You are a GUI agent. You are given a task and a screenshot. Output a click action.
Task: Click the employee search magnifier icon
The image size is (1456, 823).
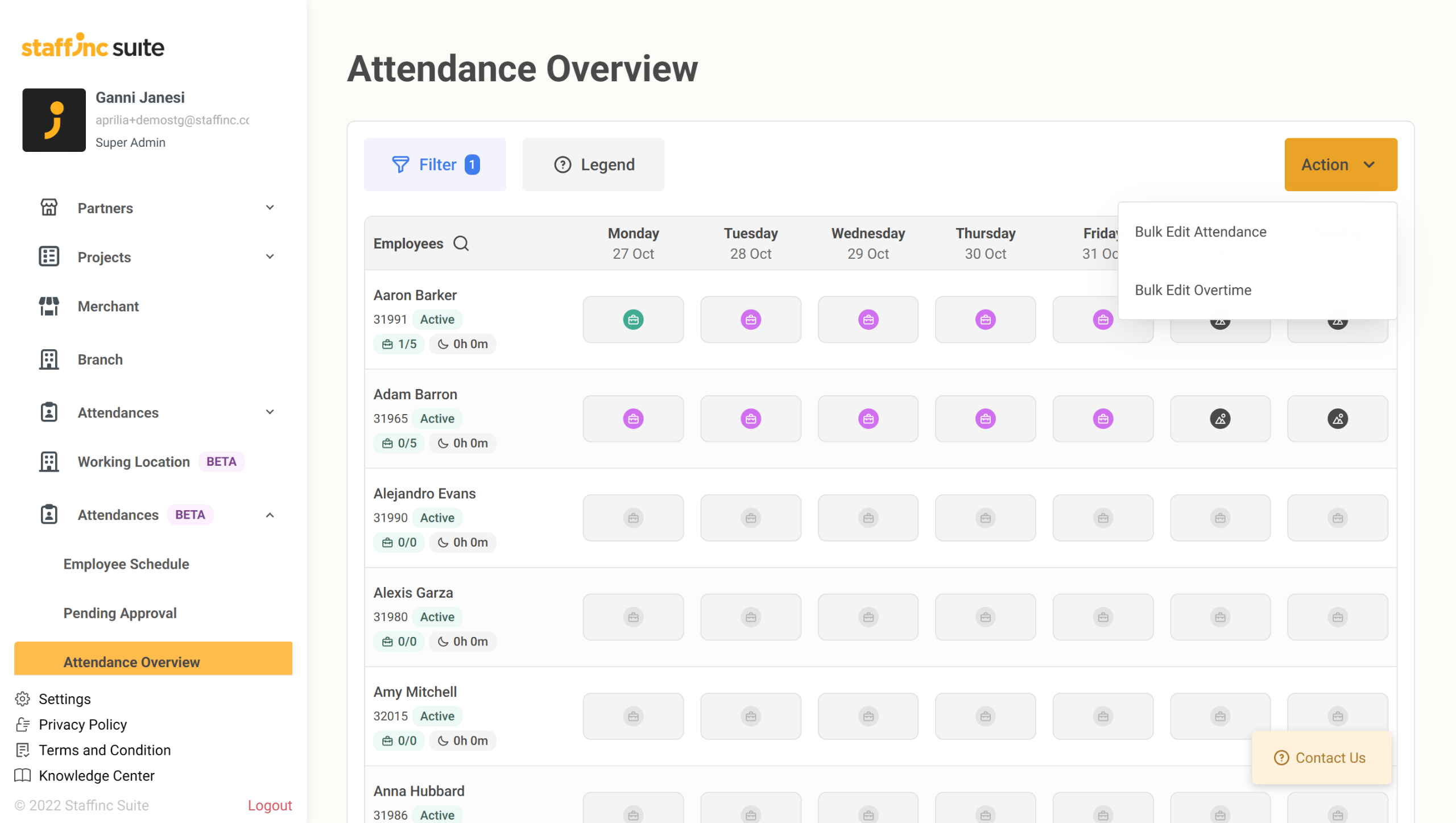pyautogui.click(x=461, y=243)
